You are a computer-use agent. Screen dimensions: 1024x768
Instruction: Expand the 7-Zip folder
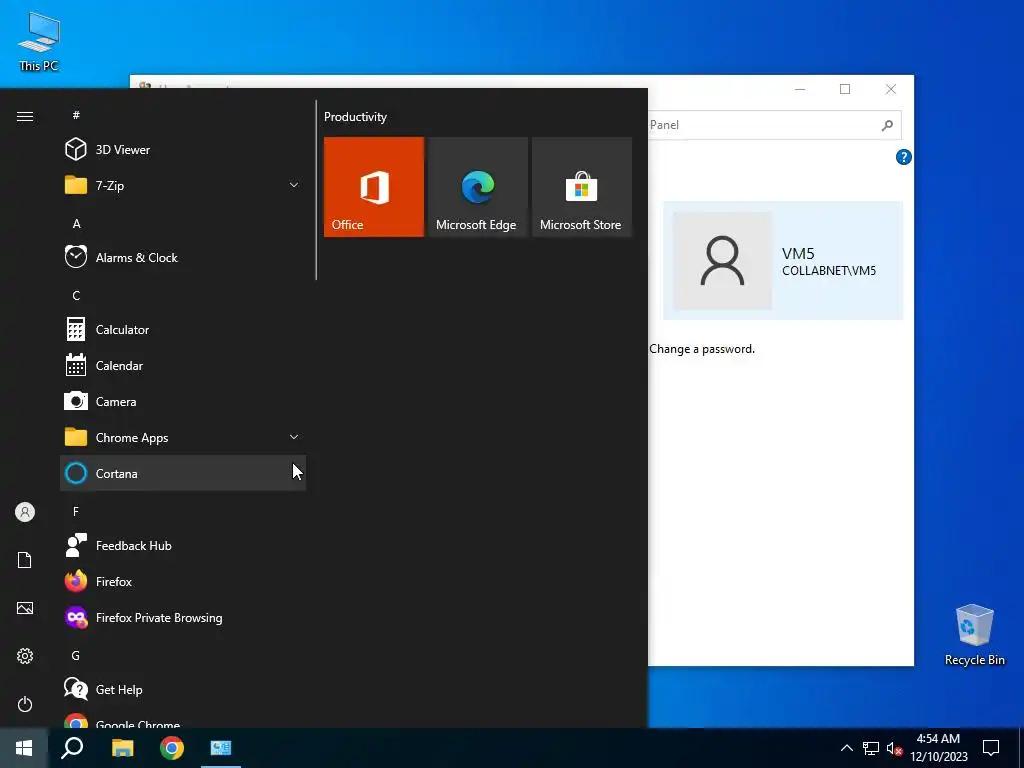[x=183, y=185]
